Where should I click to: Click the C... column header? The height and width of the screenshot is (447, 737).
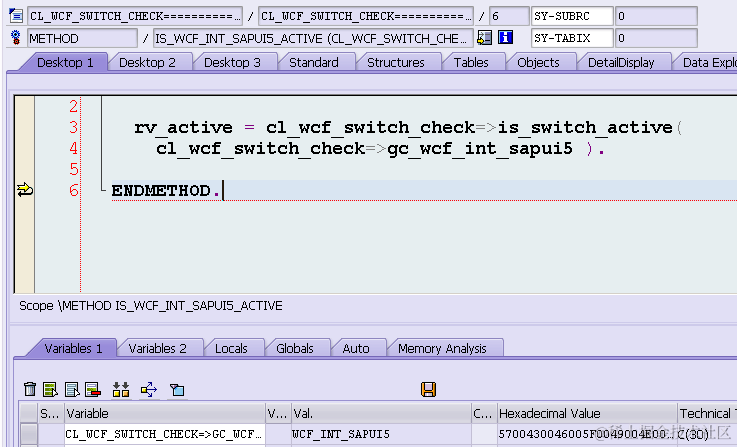(484, 413)
